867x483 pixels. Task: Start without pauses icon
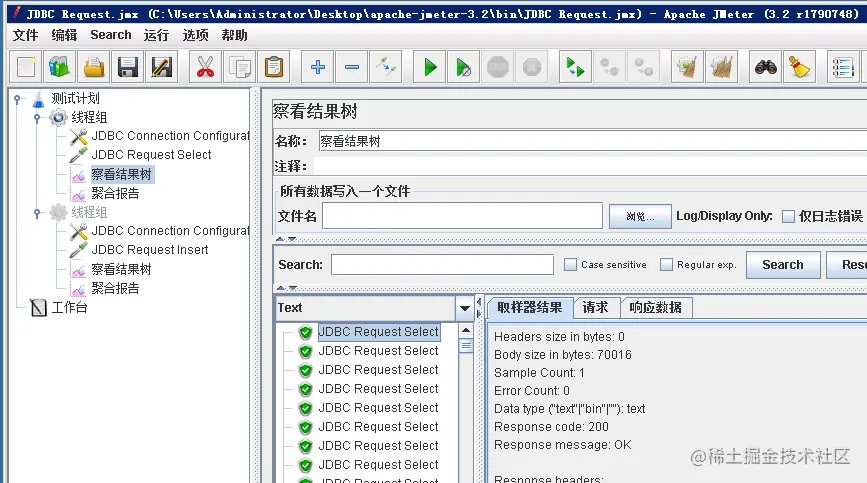pyautogui.click(x=463, y=67)
